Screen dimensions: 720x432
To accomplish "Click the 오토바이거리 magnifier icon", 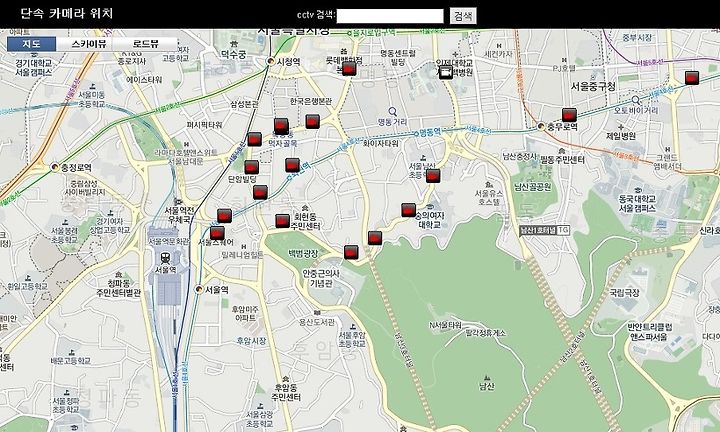I will tap(636, 100).
